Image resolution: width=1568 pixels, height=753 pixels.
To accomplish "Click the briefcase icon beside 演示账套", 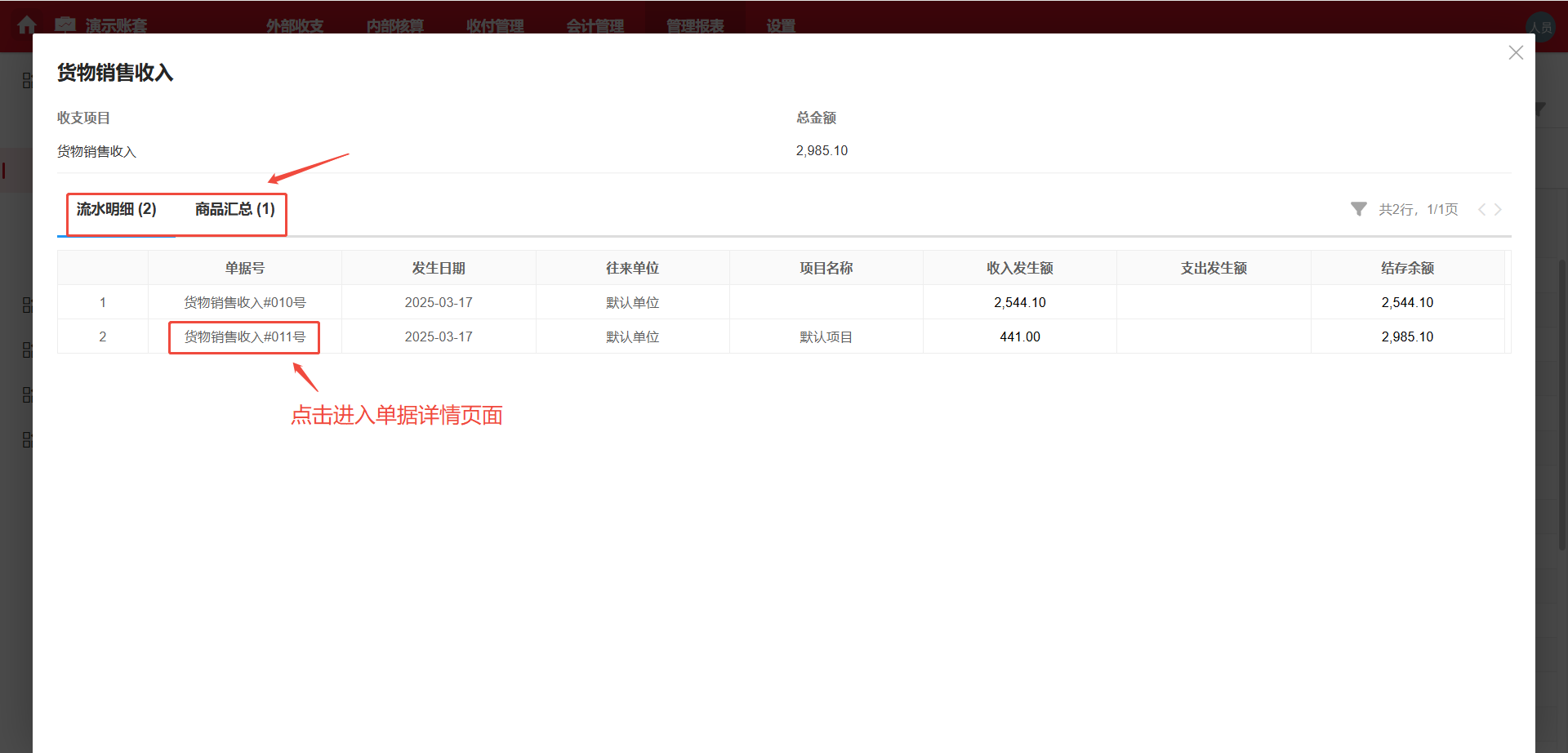I will [65, 25].
